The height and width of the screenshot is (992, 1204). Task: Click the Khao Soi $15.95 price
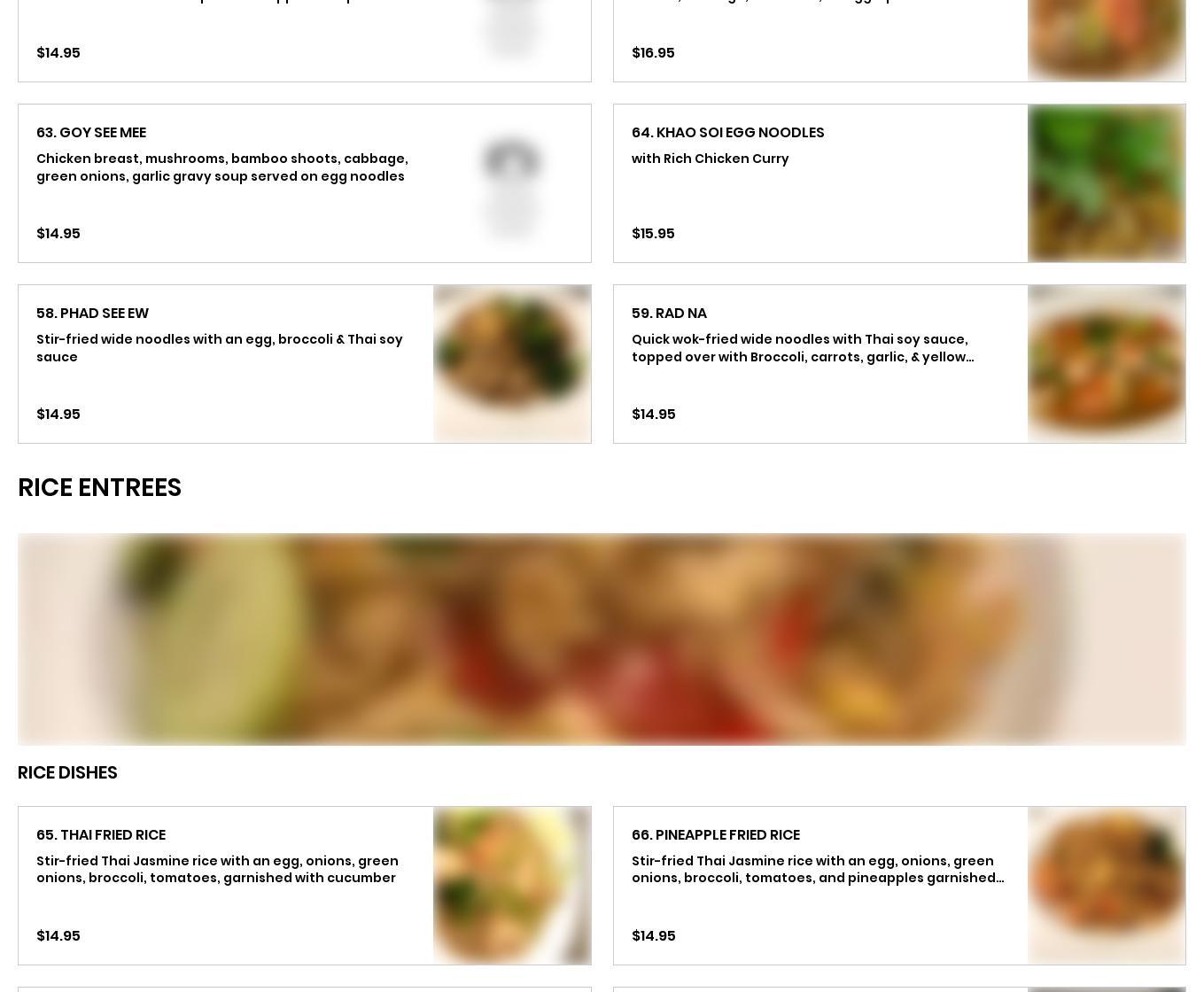[x=653, y=233]
